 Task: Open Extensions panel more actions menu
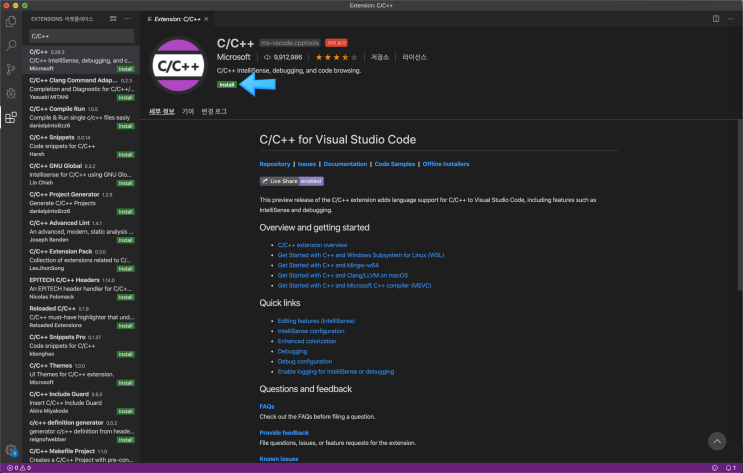pyautogui.click(x=128, y=19)
